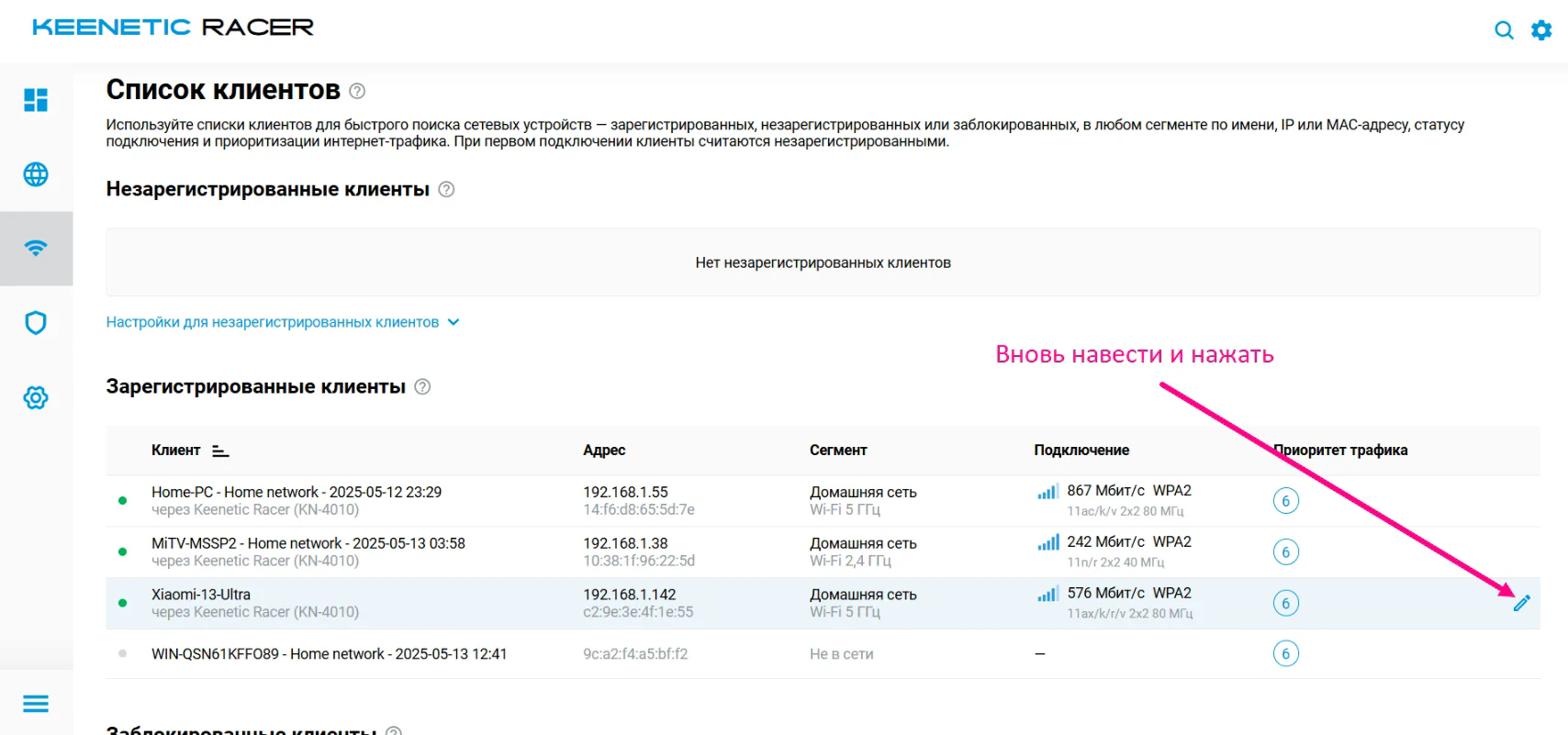Click the Сегмент column header
This screenshot has width=1568, height=735.
click(x=838, y=451)
